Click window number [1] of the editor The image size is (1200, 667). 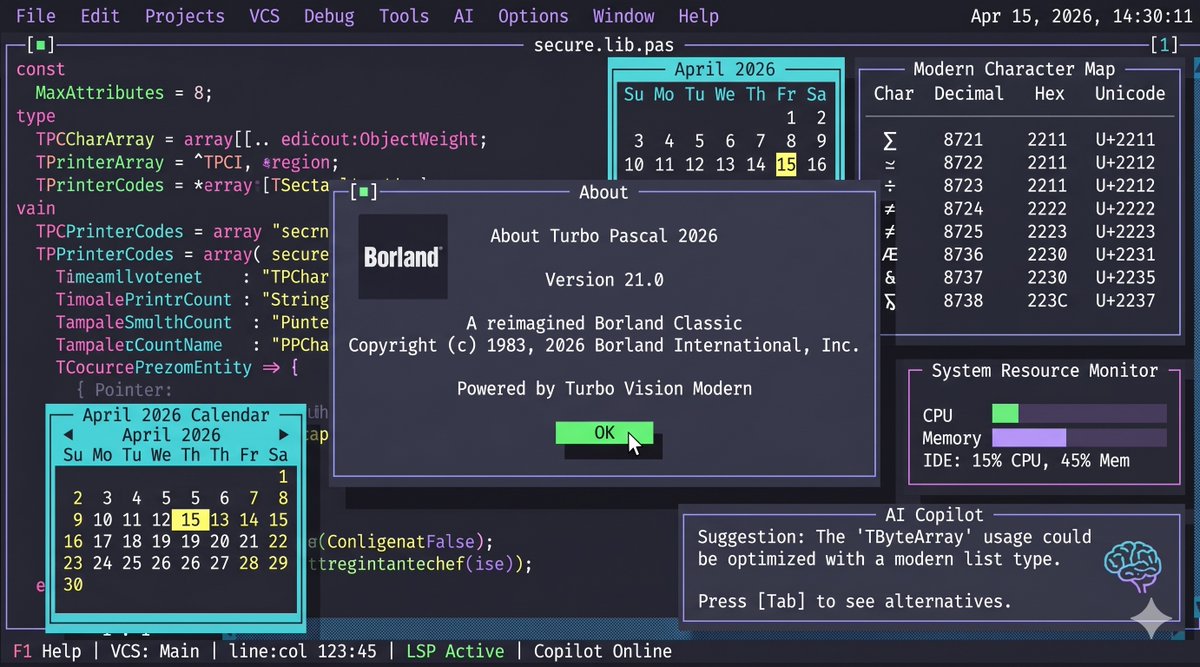point(1164,45)
